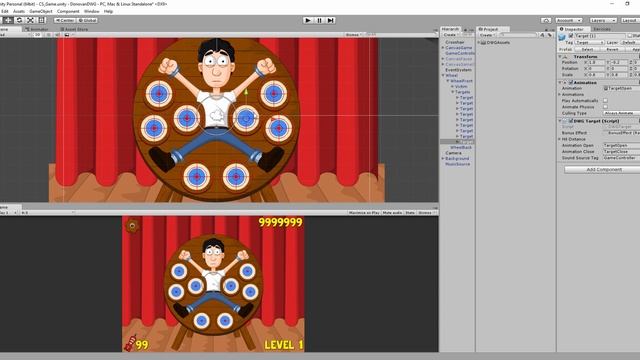Expand the Hit Distance property
This screenshot has width=640, height=360.
560,139
